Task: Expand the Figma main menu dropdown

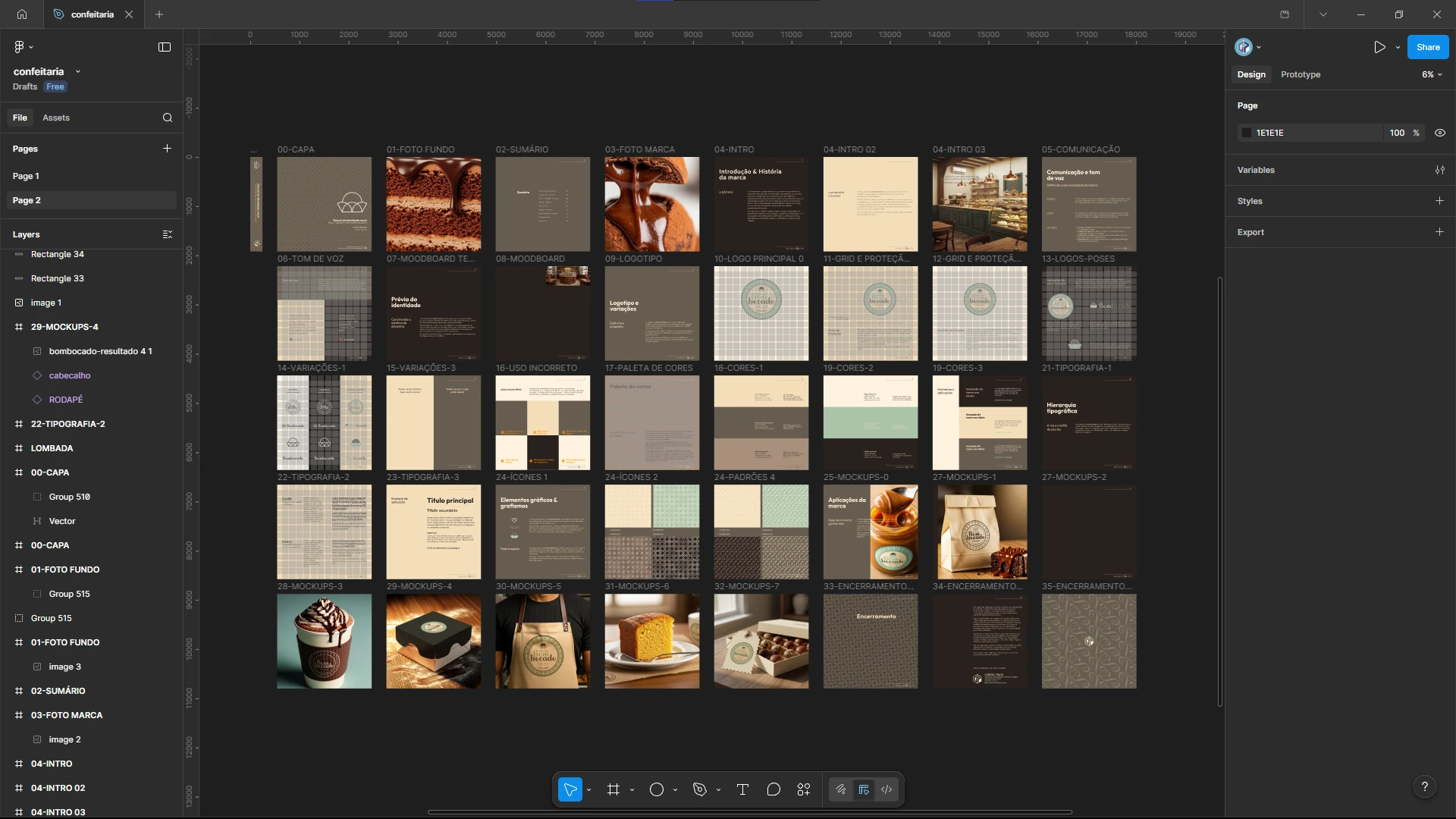Action: pyautogui.click(x=24, y=47)
